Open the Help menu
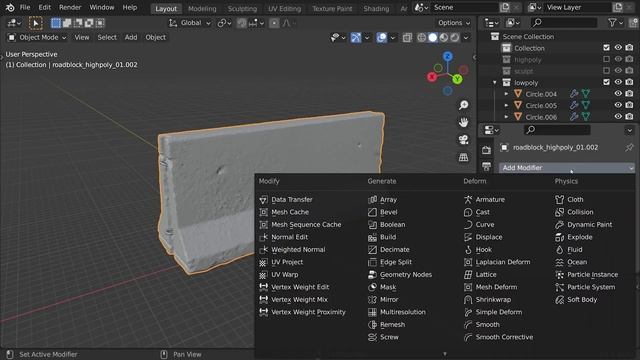The image size is (640, 360). 130,7
